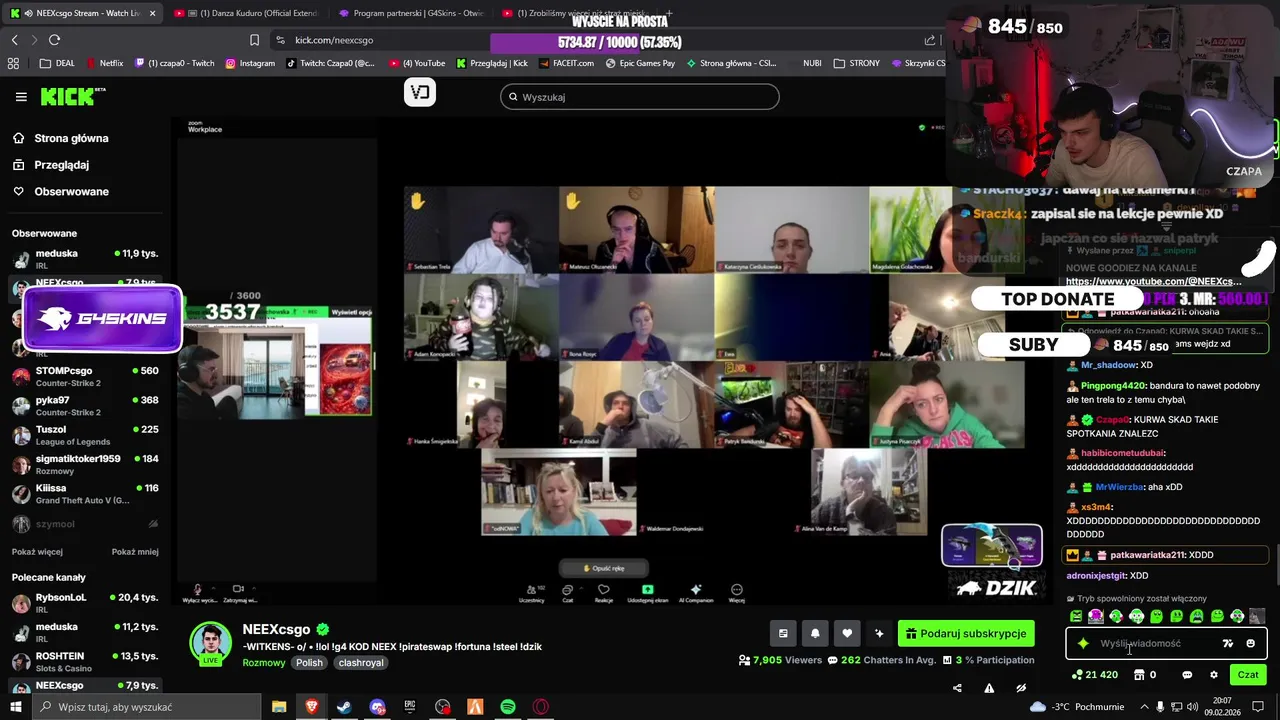Open the chat translate icon
This screenshot has width=1280, height=720.
[x=1228, y=644]
